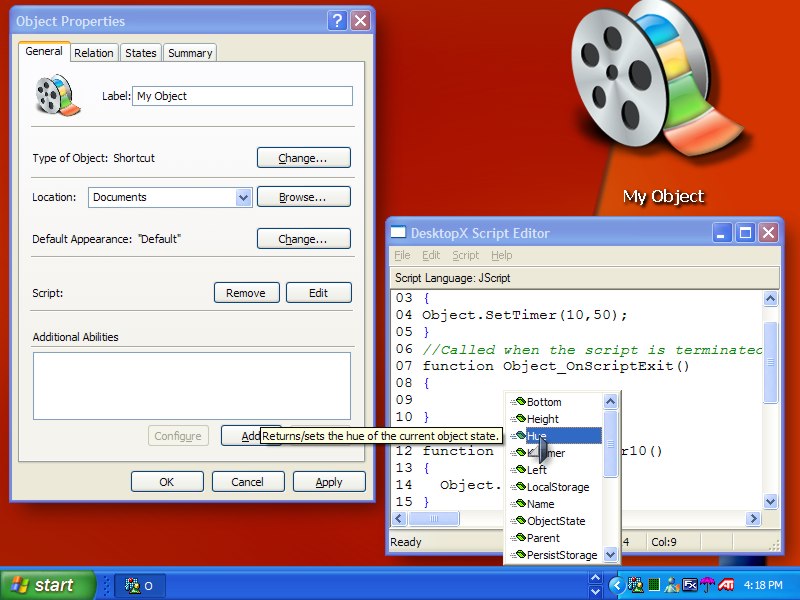Screen dimensions: 800x600
Task: Open the help question mark in Object Properties
Action: [x=337, y=21]
